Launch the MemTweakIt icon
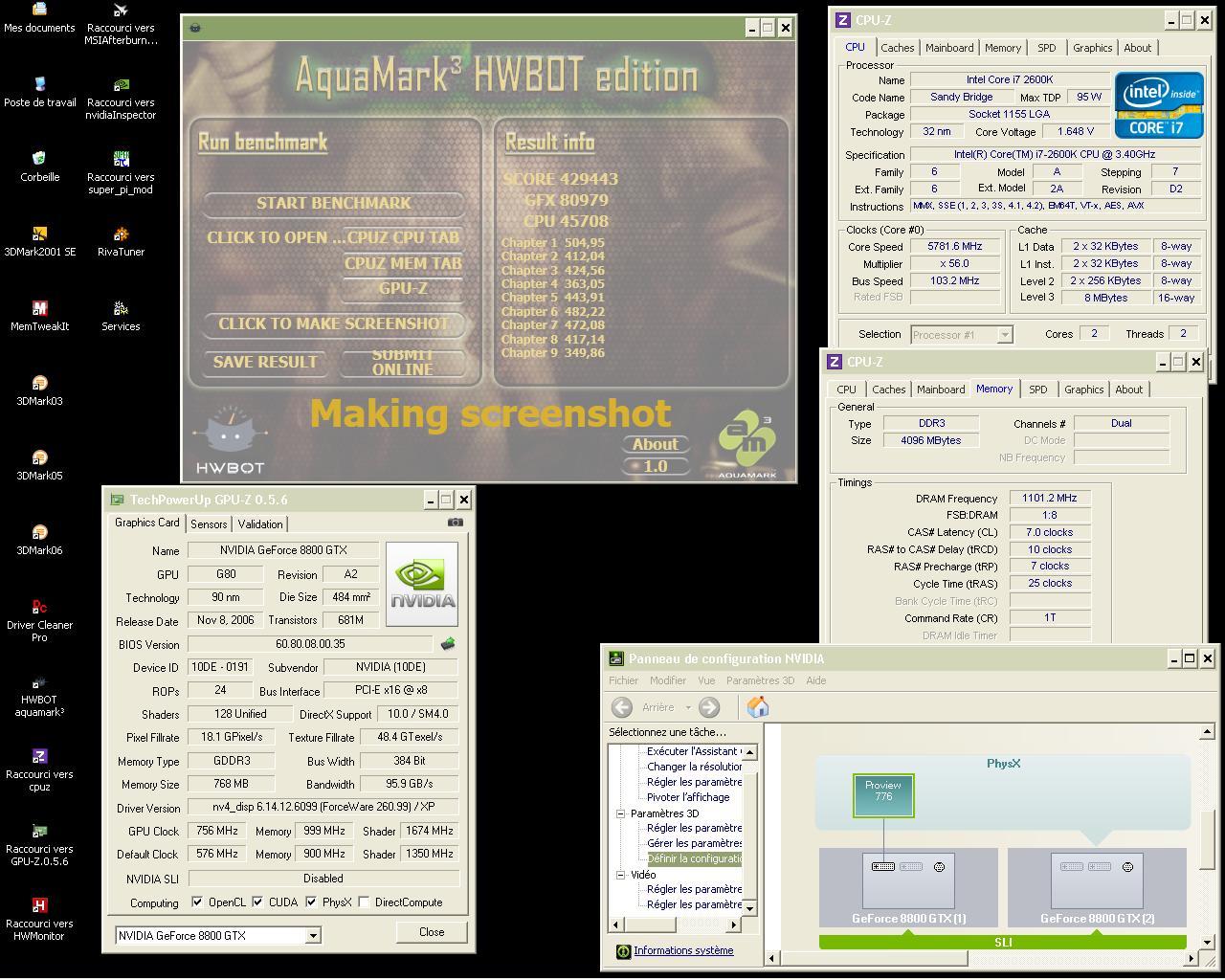 [x=39, y=308]
